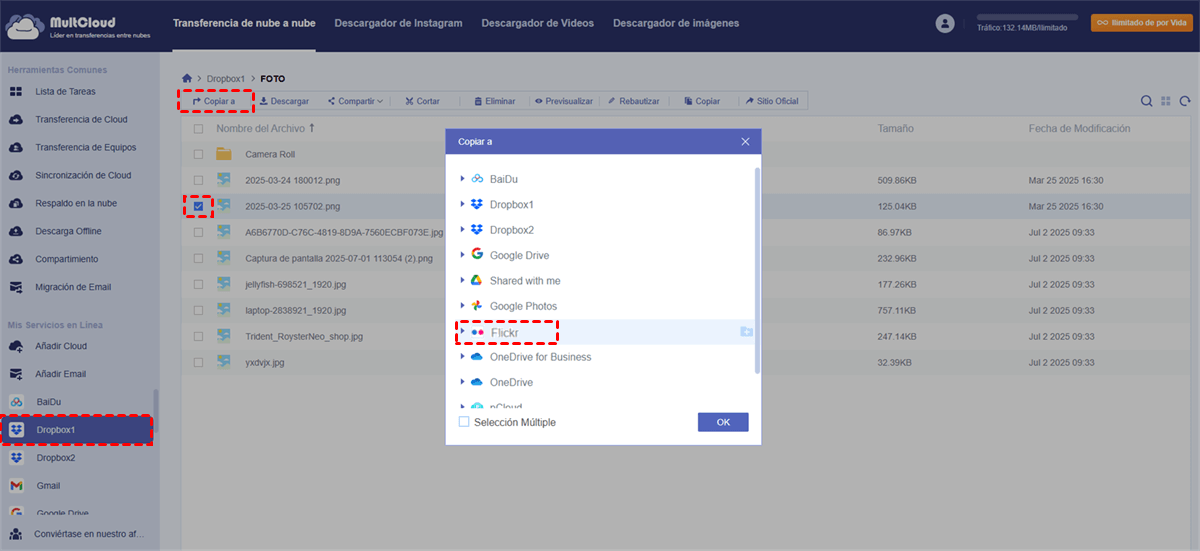Click the ilimitado de por Vida button
The image size is (1200, 551).
[x=1142, y=22]
